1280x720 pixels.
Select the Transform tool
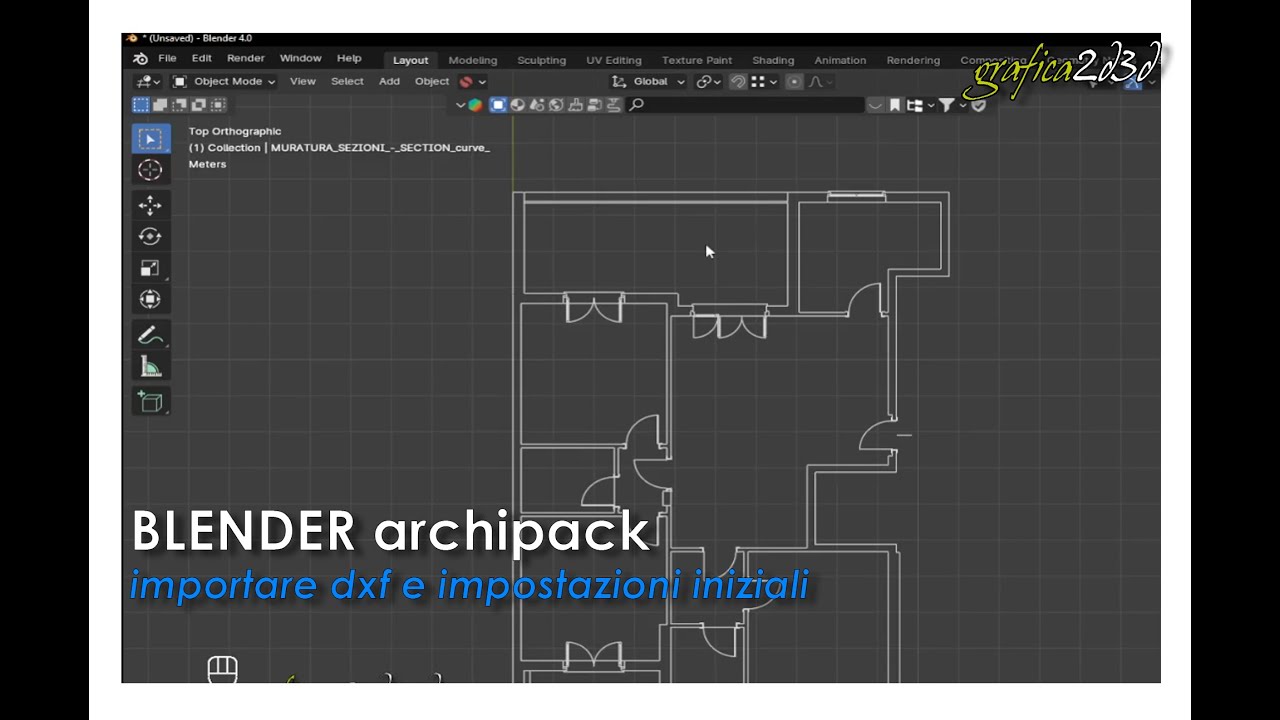coord(150,299)
